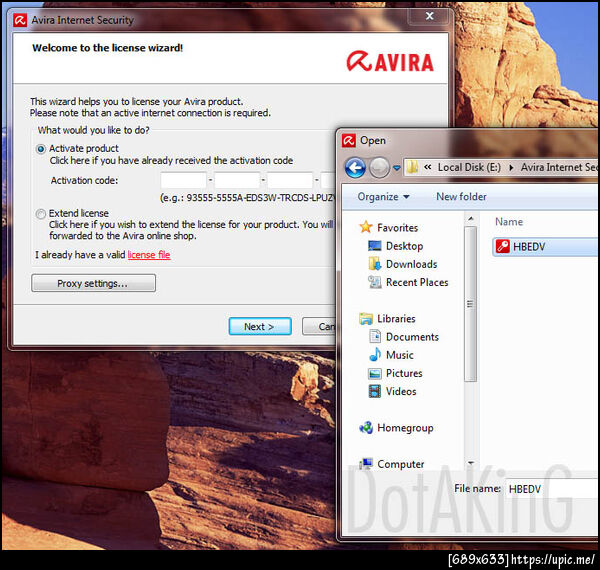Click the Next button
Viewport: 600px width, 570px height.
pyautogui.click(x=260, y=326)
